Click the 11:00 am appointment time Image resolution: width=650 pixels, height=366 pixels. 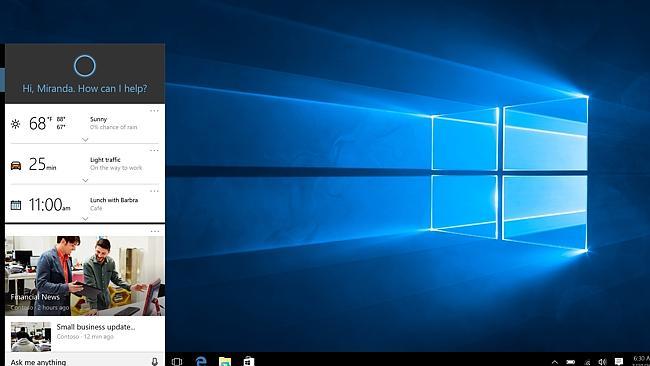pyautogui.click(x=49, y=205)
